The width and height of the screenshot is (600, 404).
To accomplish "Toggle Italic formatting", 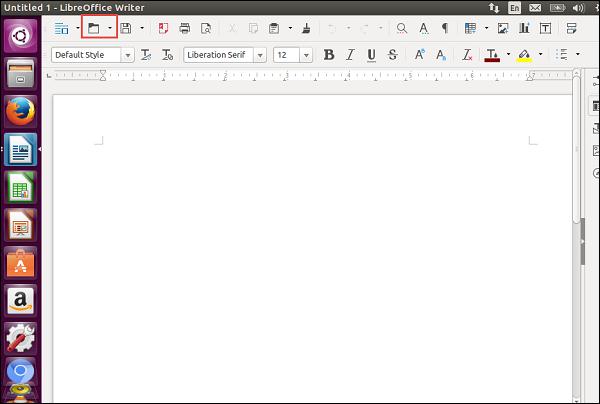I will [350, 55].
